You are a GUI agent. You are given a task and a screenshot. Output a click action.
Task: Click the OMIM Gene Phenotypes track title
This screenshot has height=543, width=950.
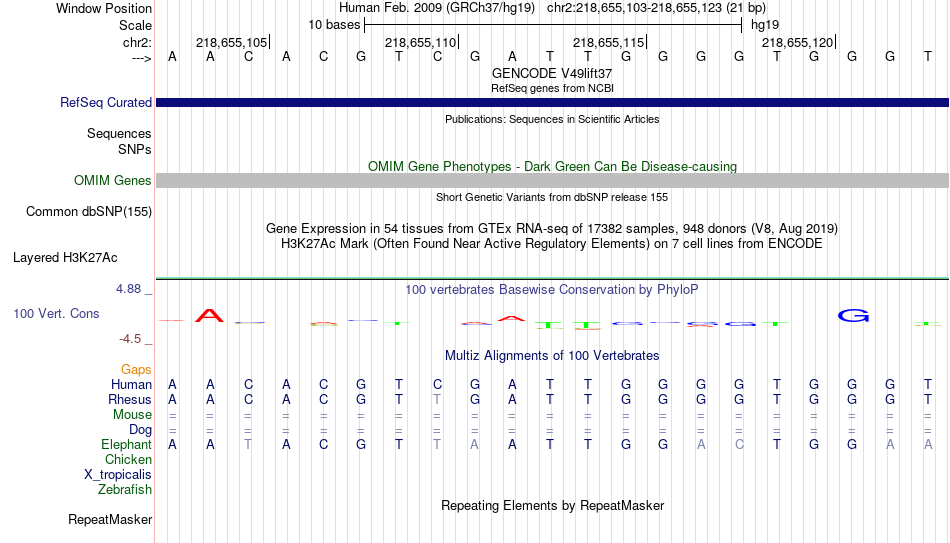pyautogui.click(x=552, y=166)
